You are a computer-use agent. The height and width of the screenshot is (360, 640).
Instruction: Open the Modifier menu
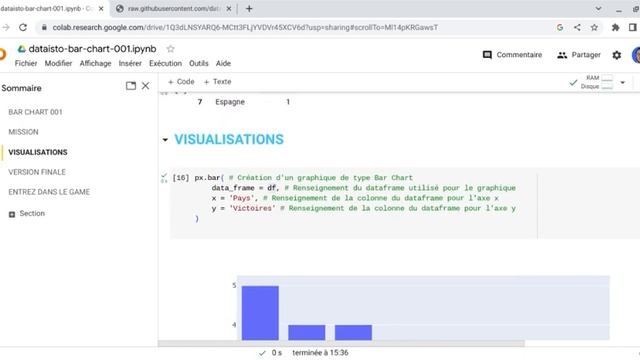[58, 63]
